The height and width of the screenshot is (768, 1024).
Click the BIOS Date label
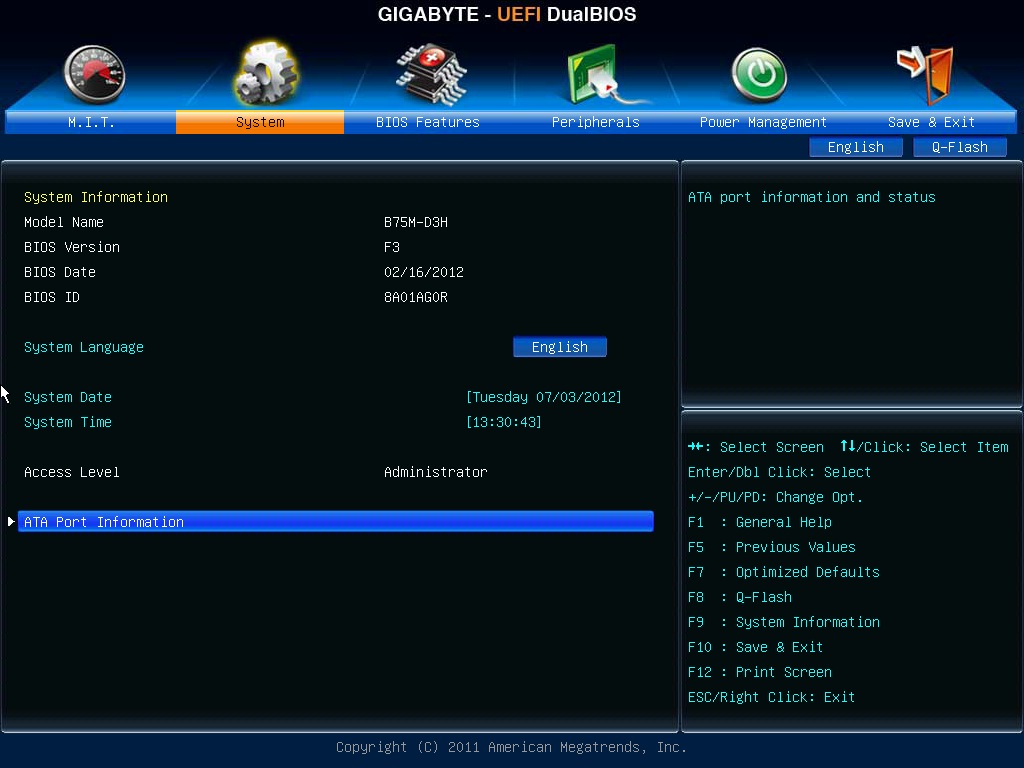(x=60, y=272)
